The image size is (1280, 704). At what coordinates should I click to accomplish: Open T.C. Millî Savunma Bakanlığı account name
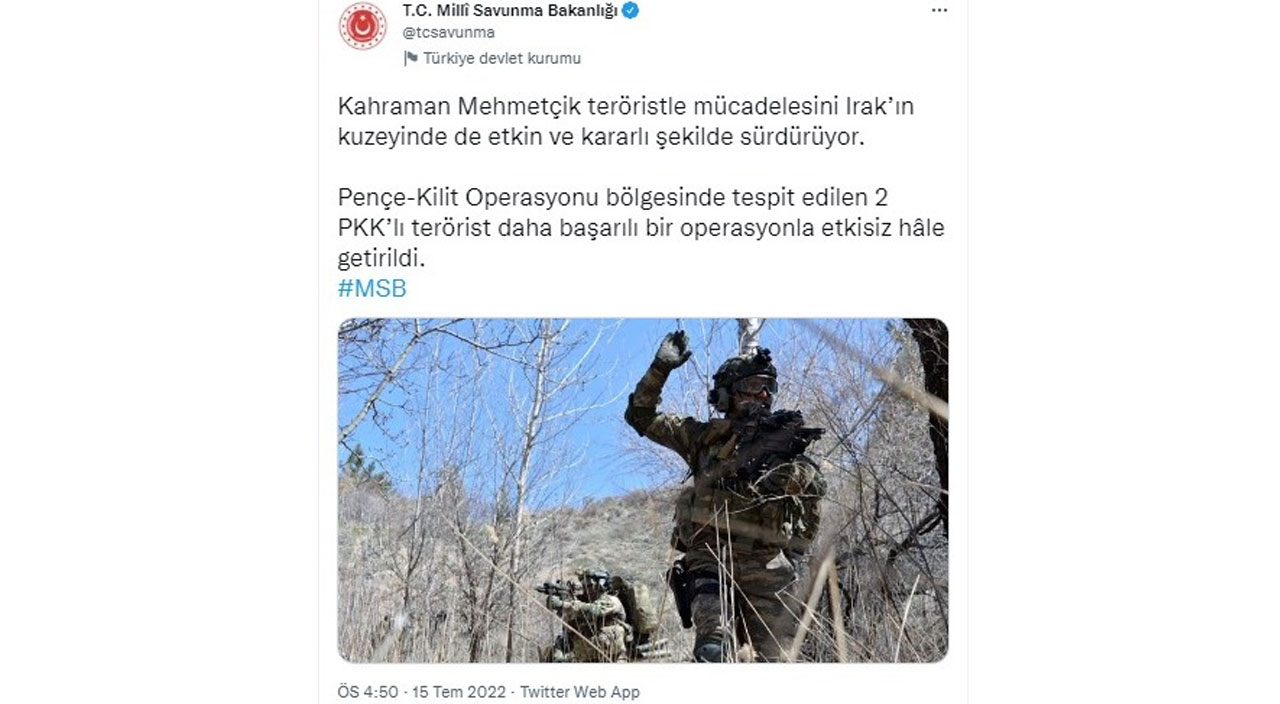tap(510, 11)
